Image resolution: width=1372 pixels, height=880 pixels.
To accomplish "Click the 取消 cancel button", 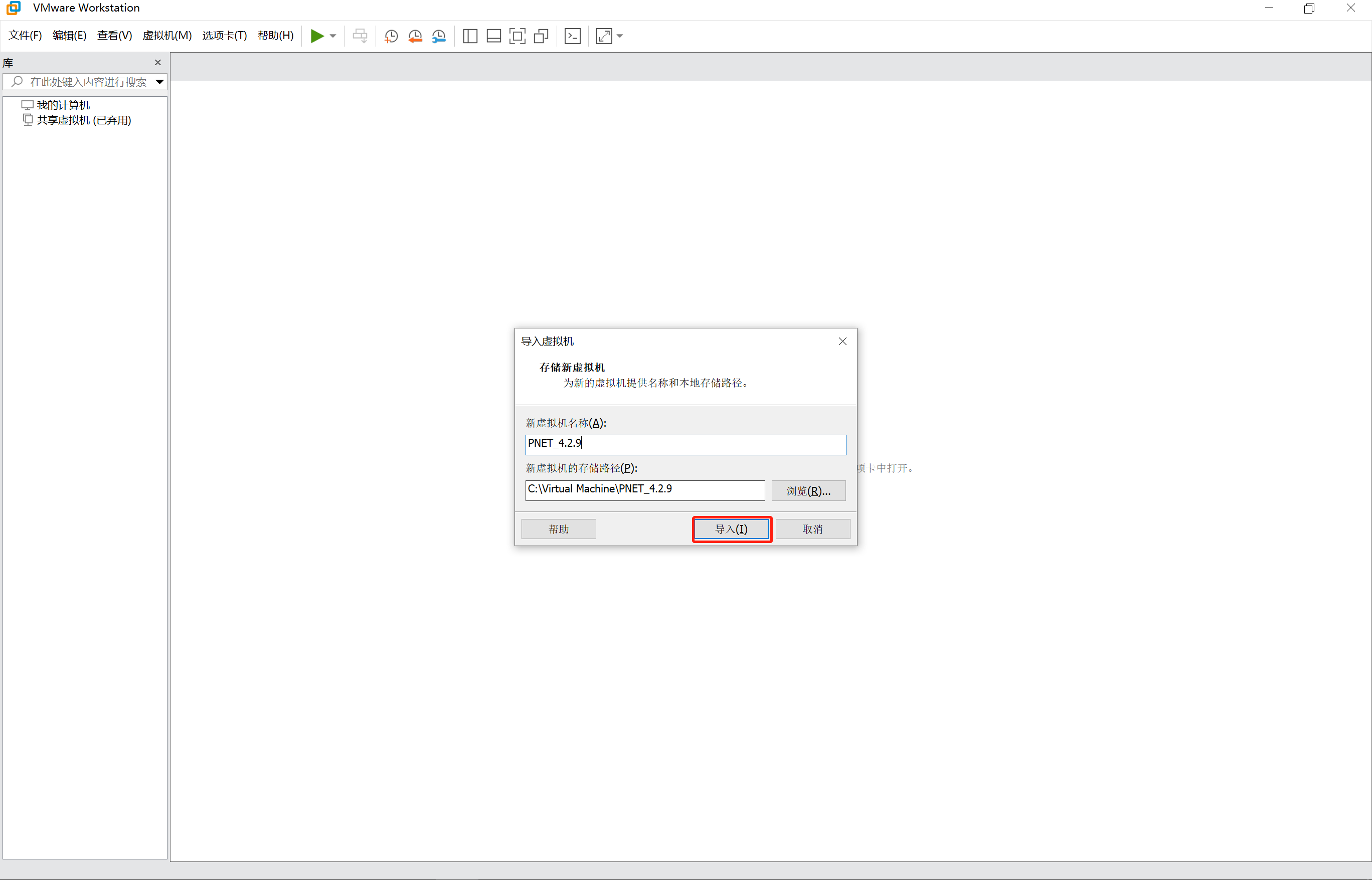I will tap(812, 529).
